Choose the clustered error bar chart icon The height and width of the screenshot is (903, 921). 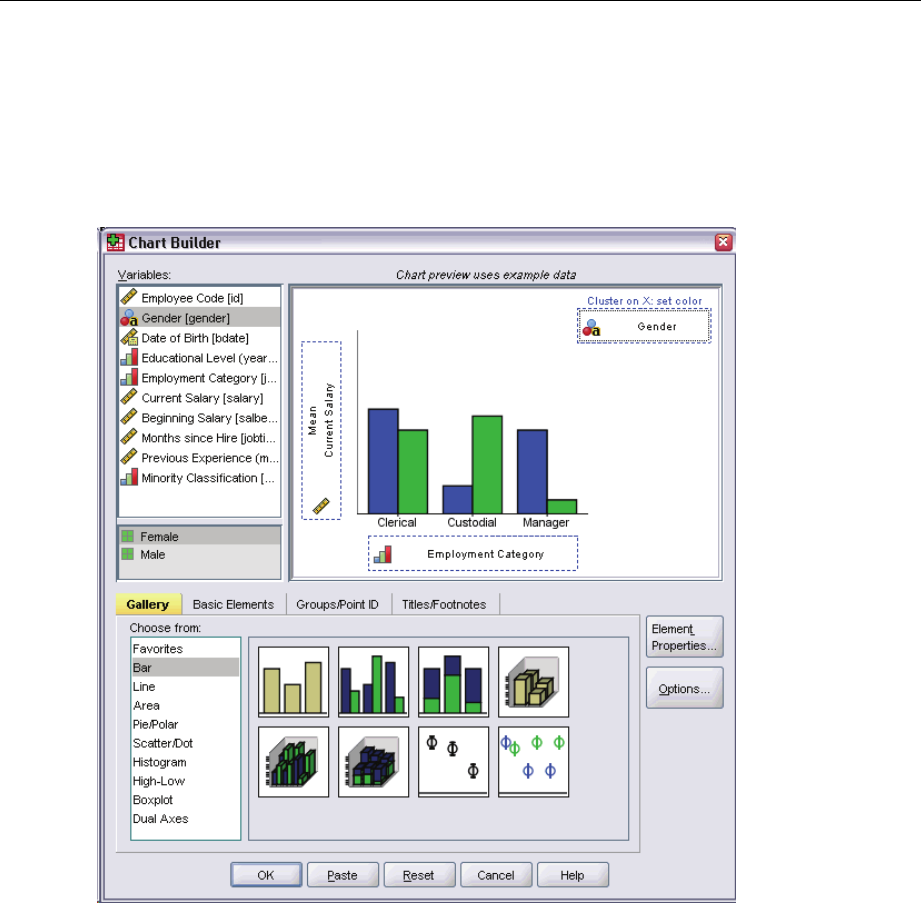coord(533,762)
